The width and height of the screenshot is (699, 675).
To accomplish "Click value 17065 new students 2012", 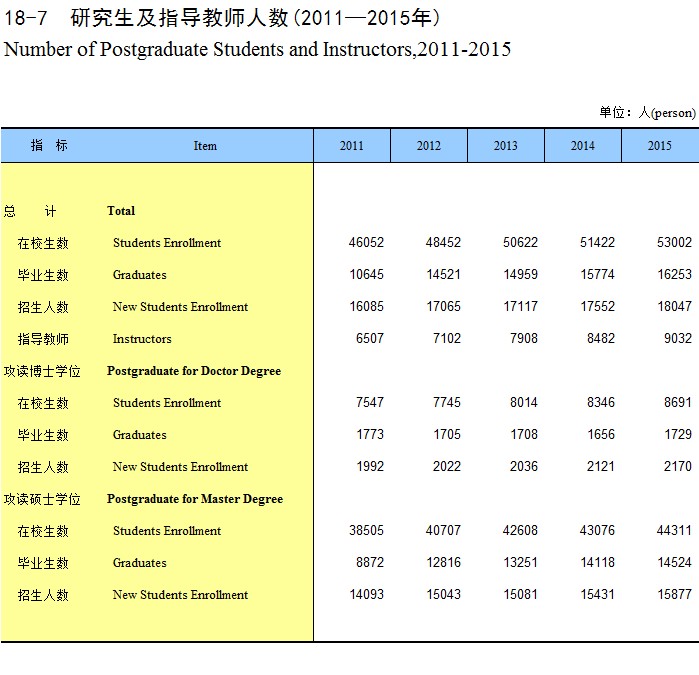I will (444, 306).
